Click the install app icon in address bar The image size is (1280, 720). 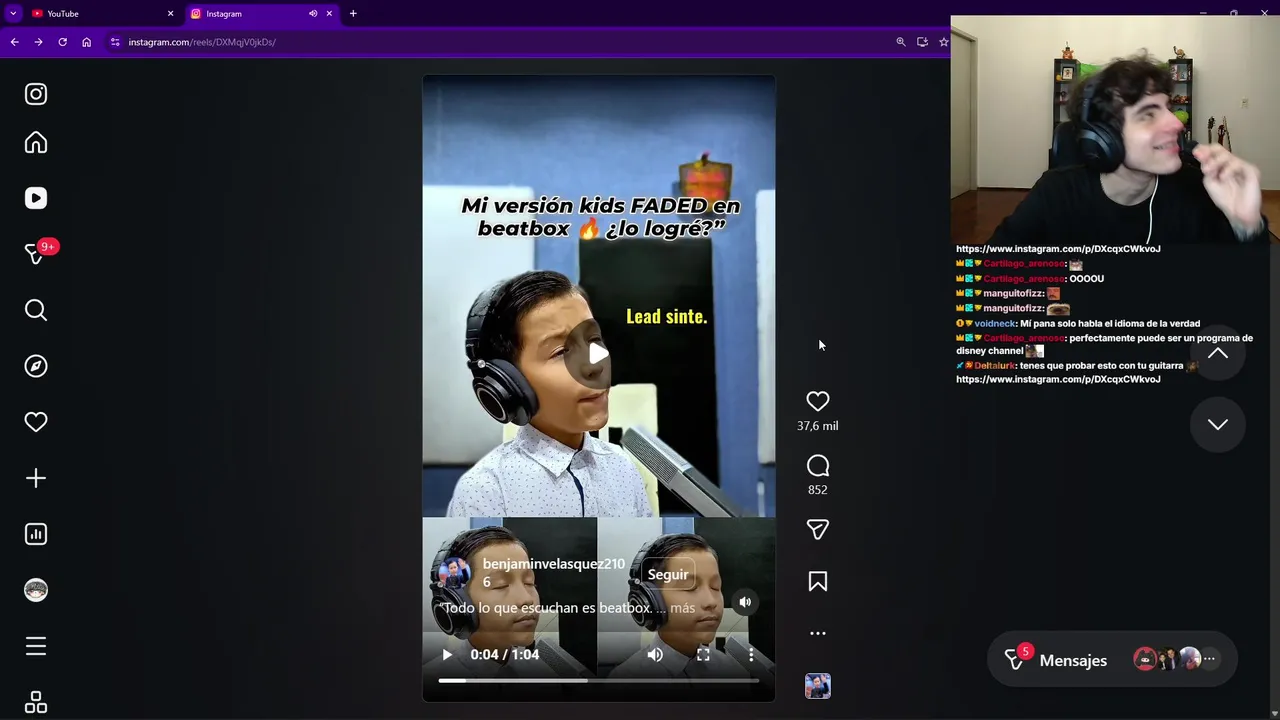coord(922,42)
